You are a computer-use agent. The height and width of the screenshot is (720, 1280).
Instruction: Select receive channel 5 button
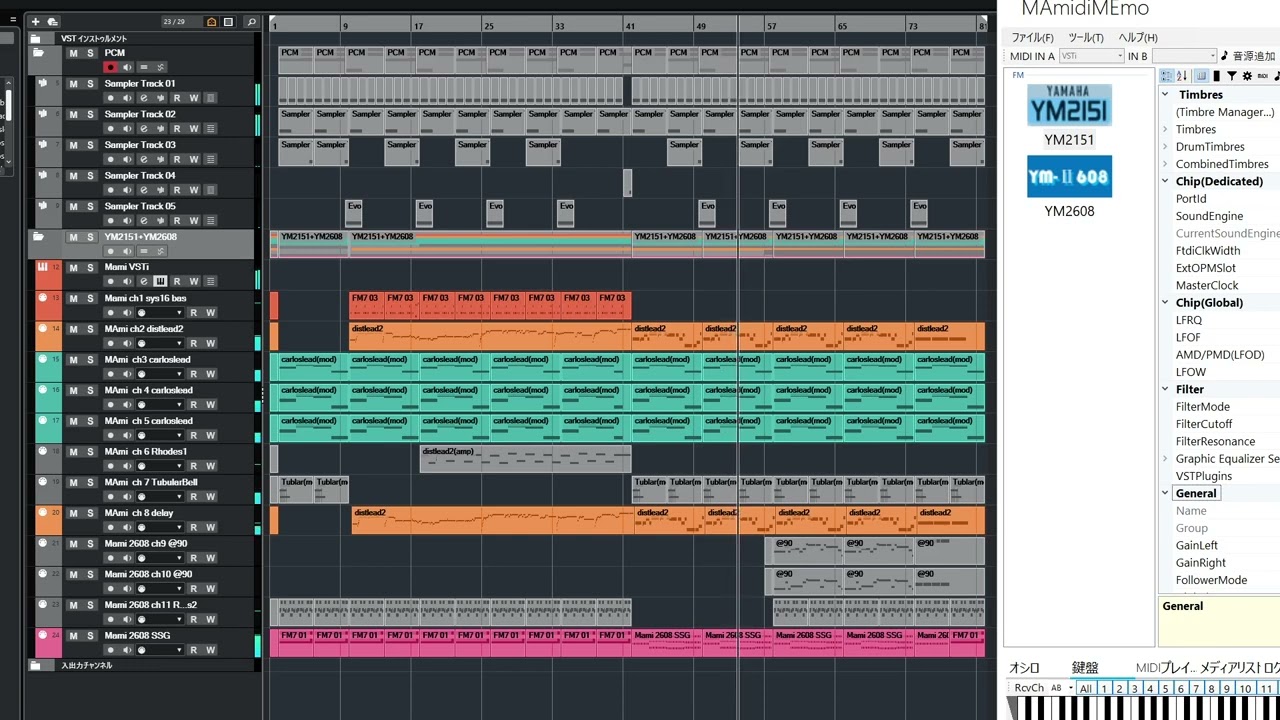[x=1165, y=688]
